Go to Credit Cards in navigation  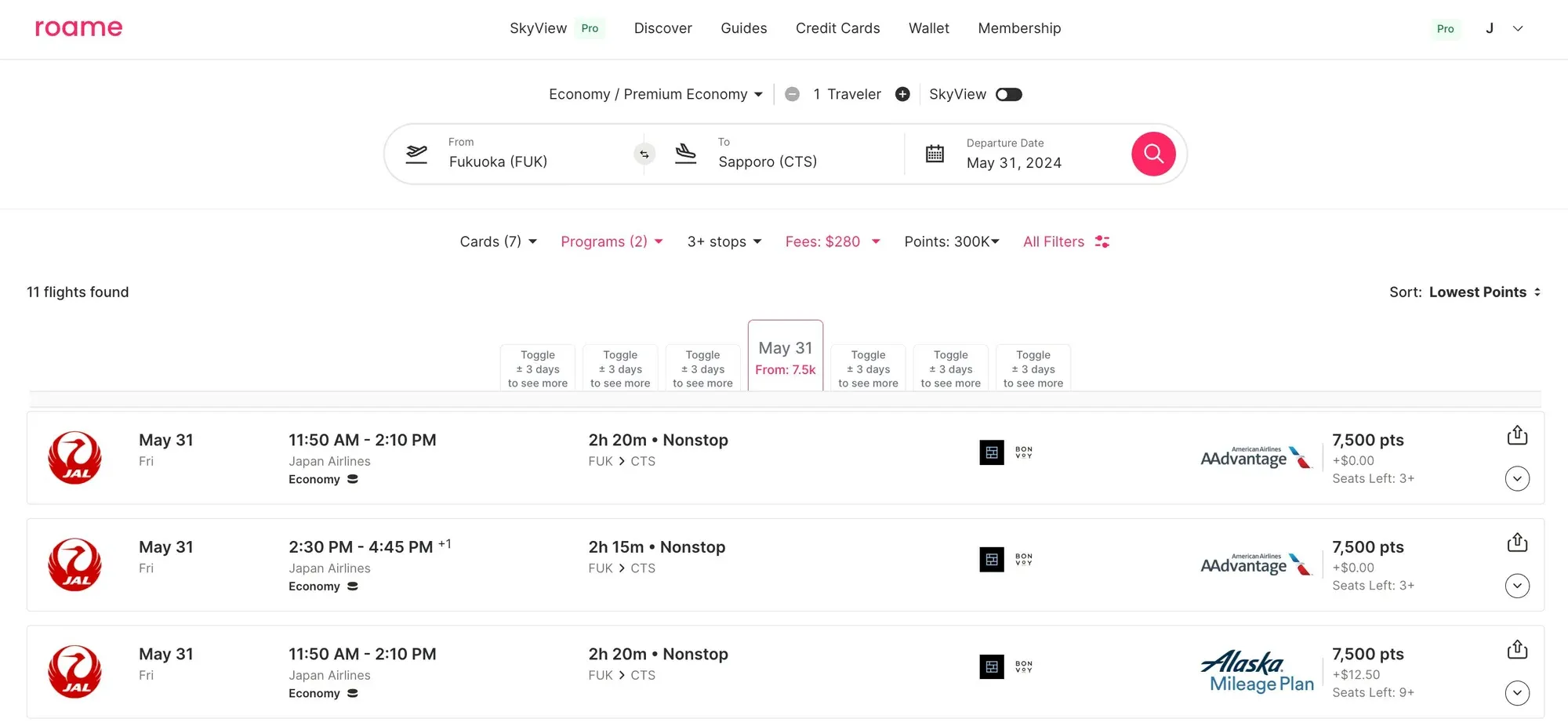(x=837, y=28)
